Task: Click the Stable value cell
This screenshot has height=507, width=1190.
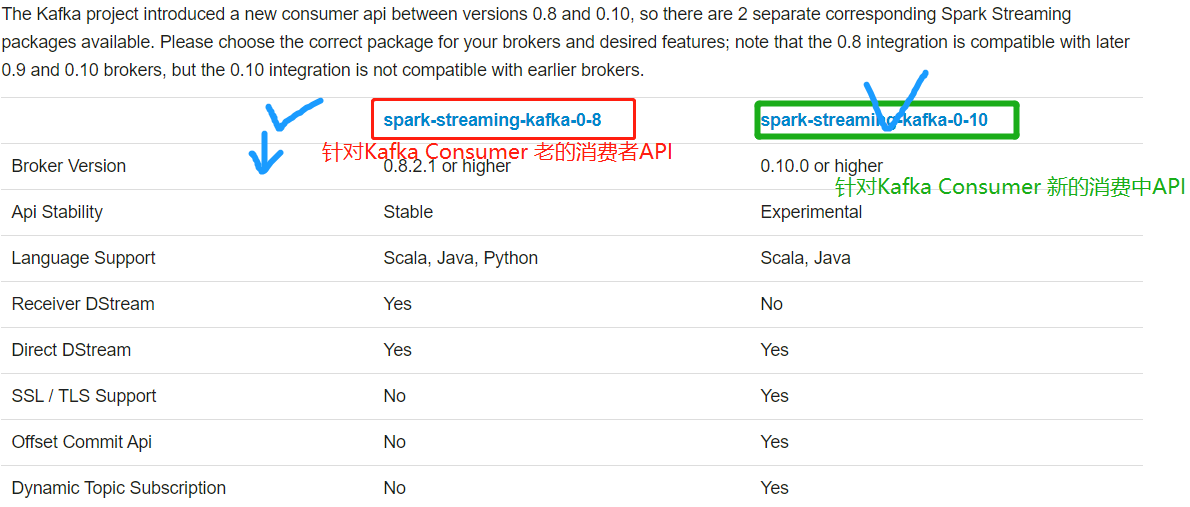Action: coord(408,212)
